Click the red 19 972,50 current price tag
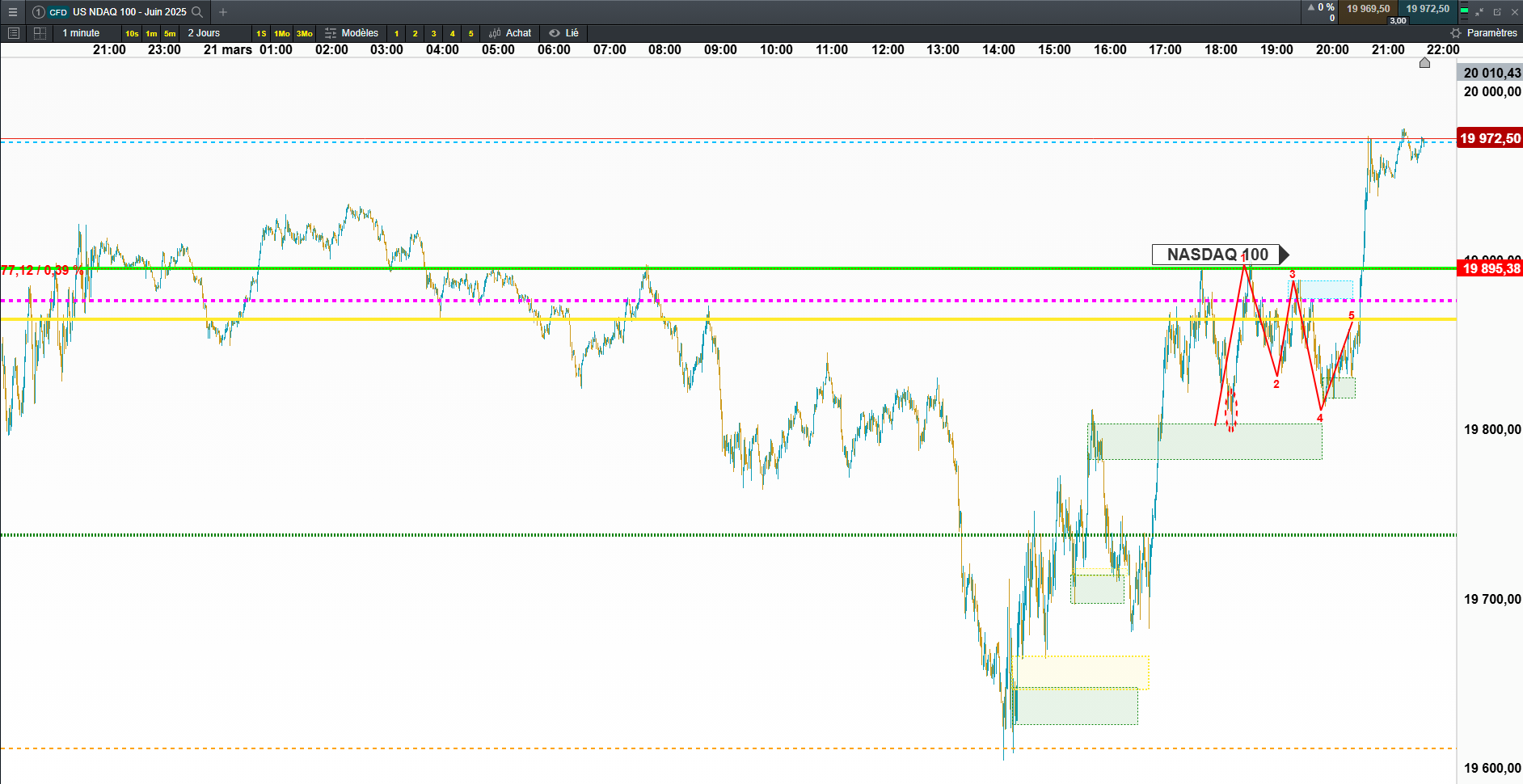The image size is (1523, 784). 1490,138
